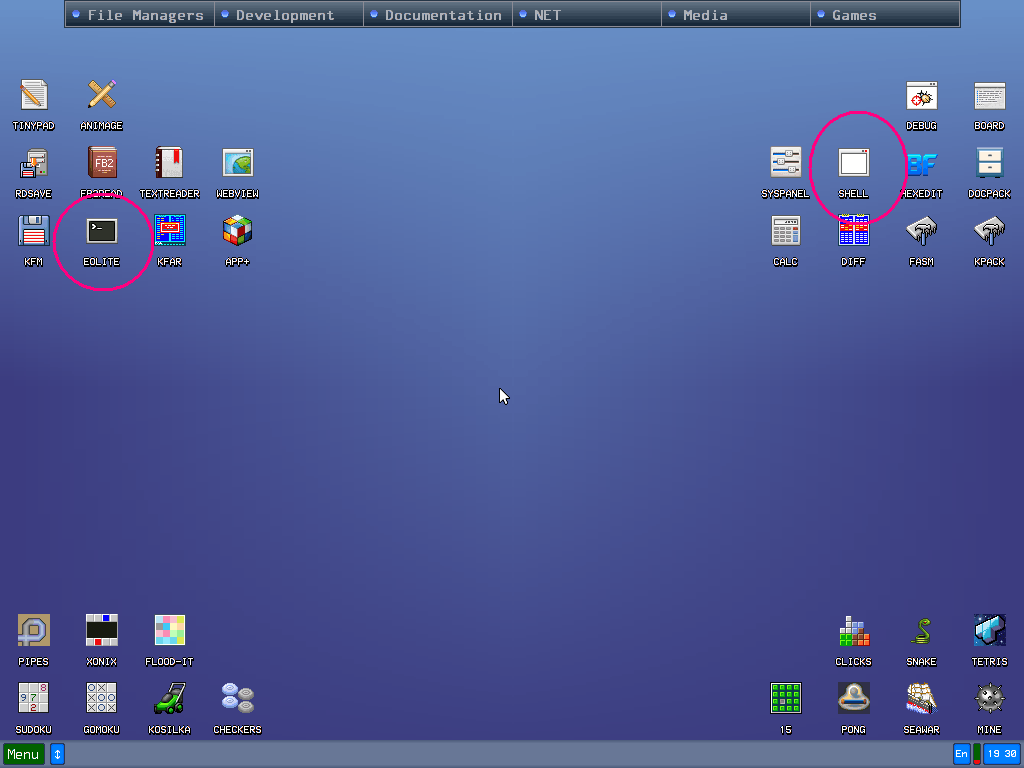Open the SYSPANEL system panel icon

pos(785,164)
